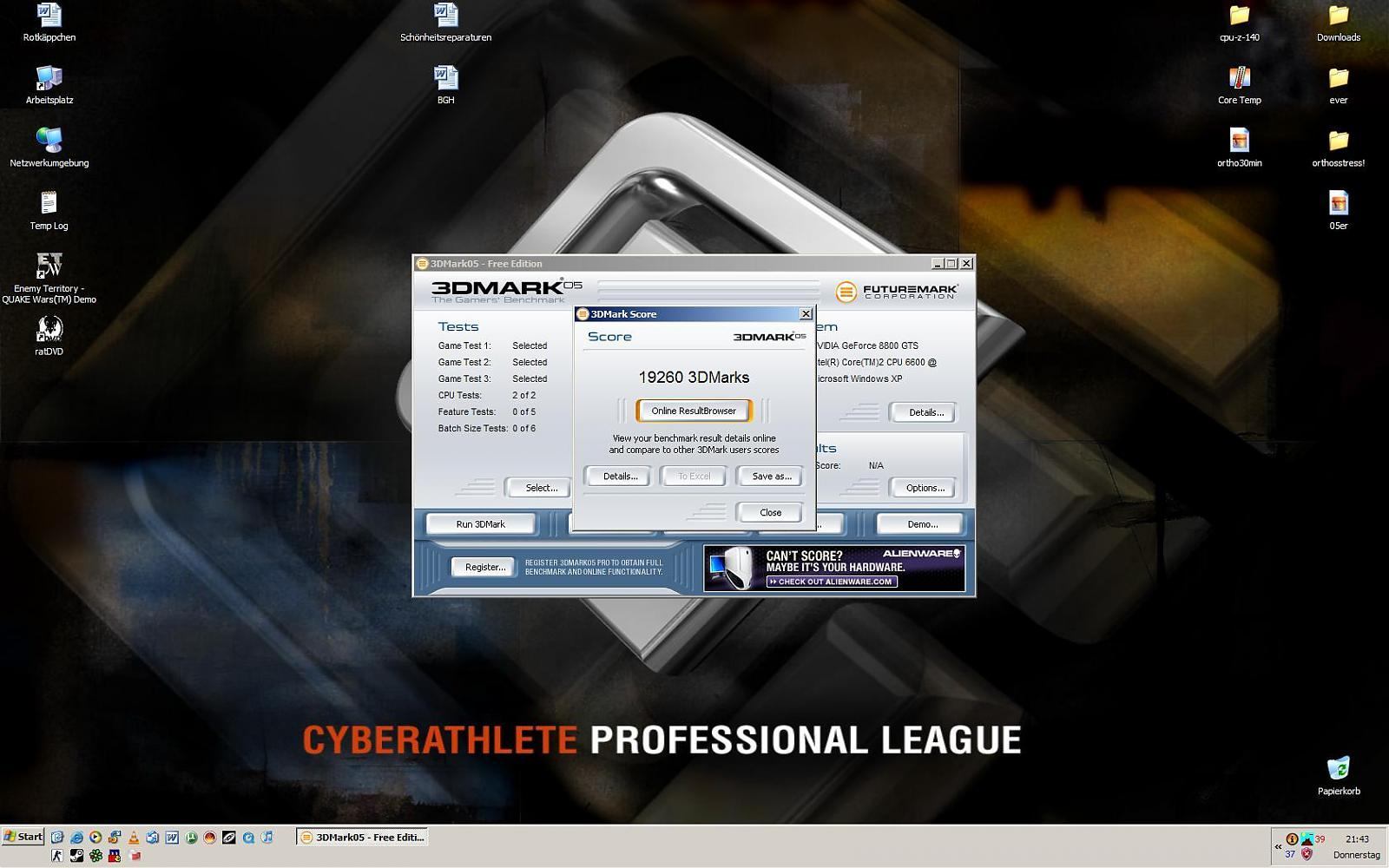1389x868 pixels.
Task: Open the orthosstress! folder
Action: tap(1338, 148)
